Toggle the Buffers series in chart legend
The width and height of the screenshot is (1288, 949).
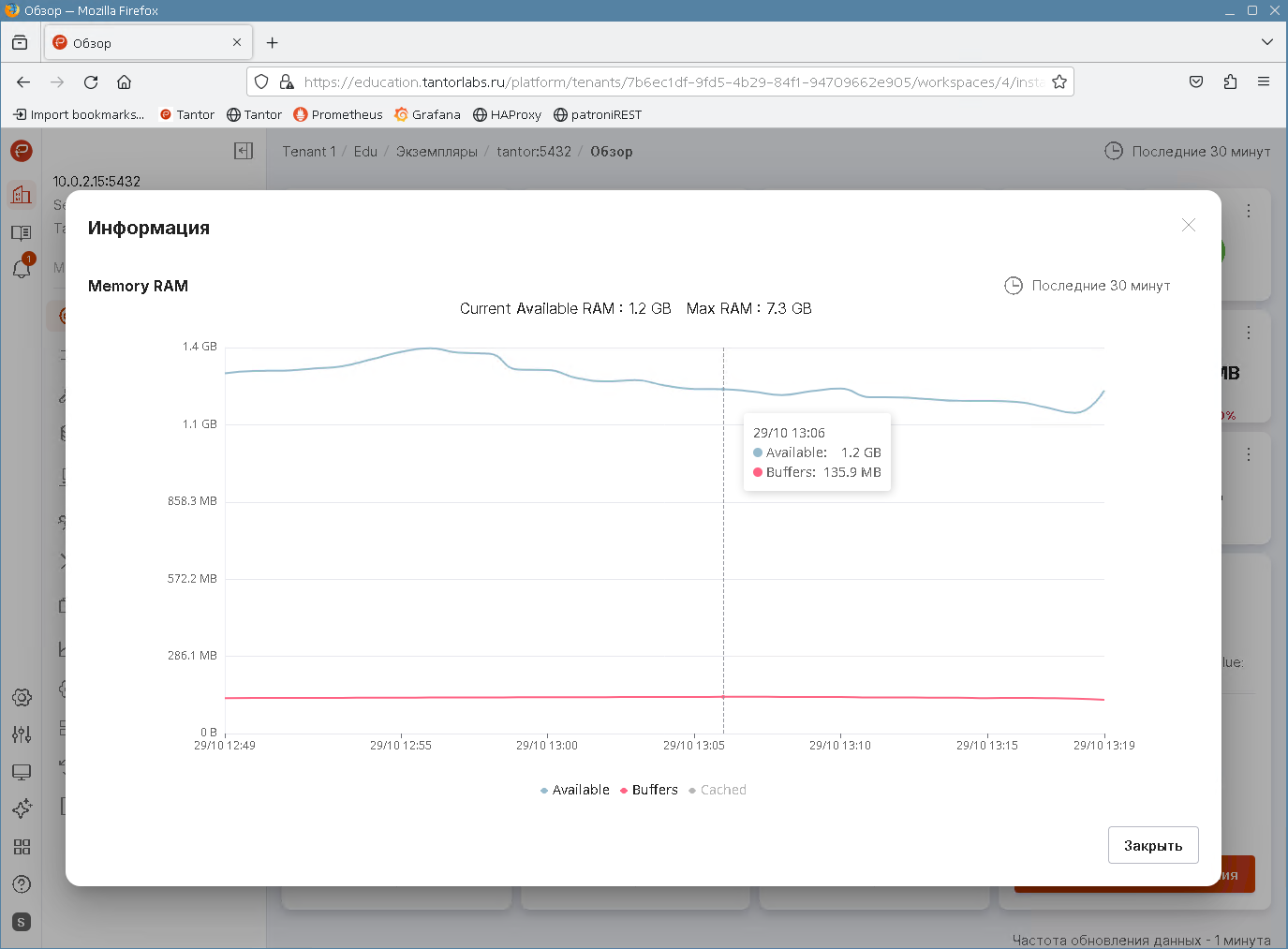(649, 790)
